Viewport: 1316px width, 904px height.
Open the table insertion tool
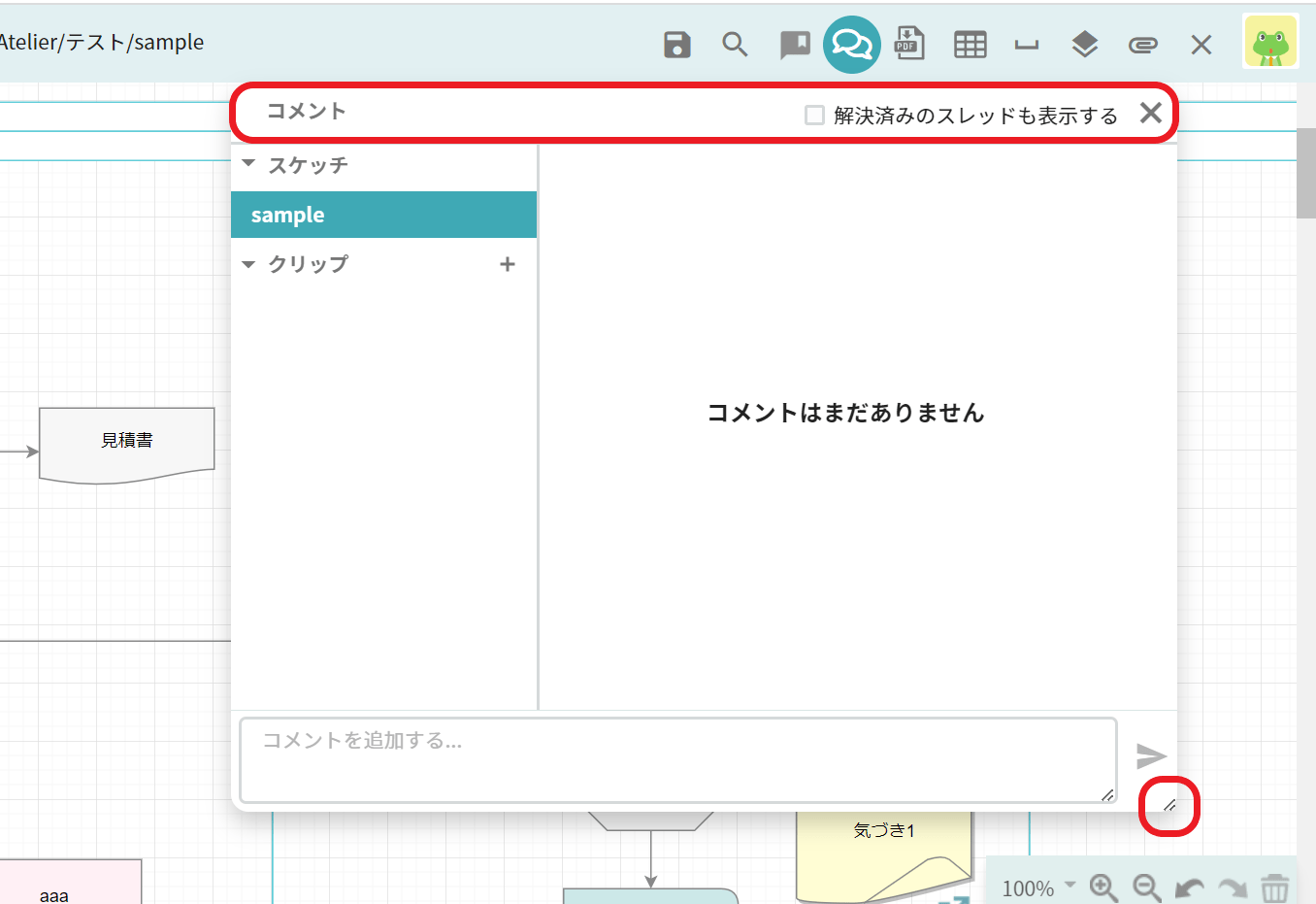point(970,44)
